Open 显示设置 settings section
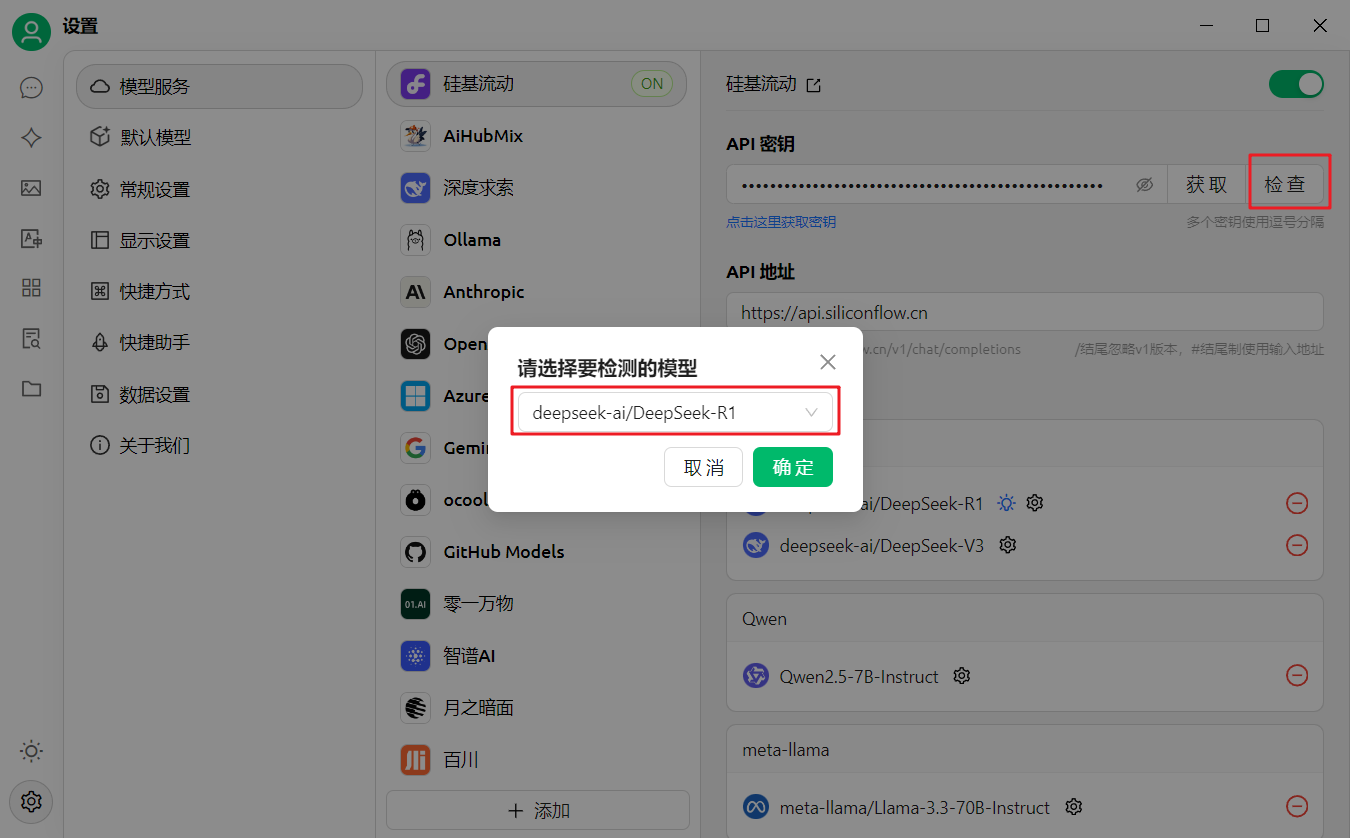 (x=219, y=240)
